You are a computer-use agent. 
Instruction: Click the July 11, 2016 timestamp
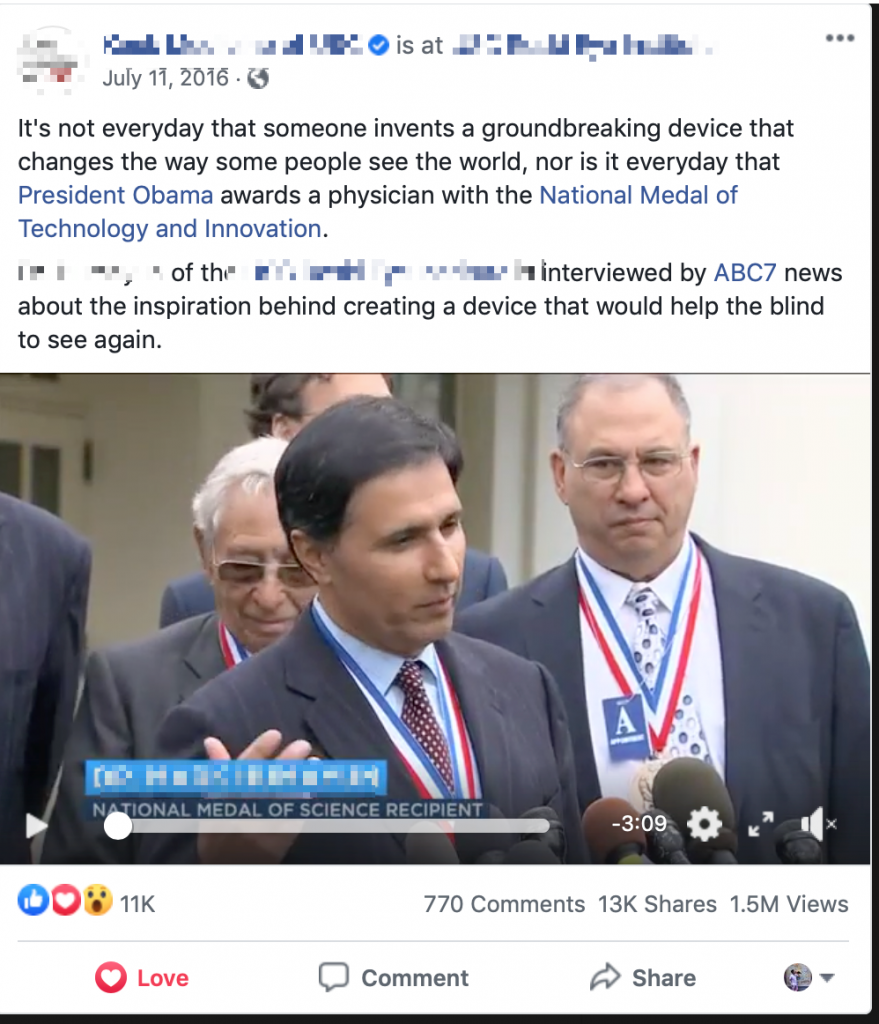click(165, 78)
